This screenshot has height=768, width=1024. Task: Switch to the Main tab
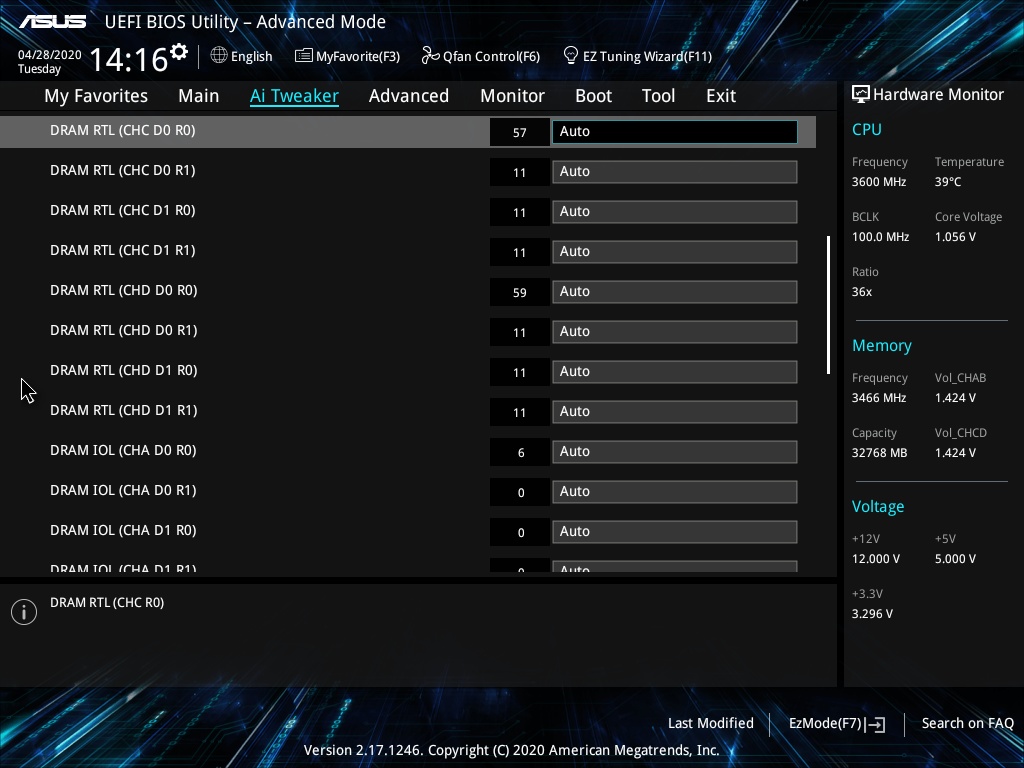(199, 95)
